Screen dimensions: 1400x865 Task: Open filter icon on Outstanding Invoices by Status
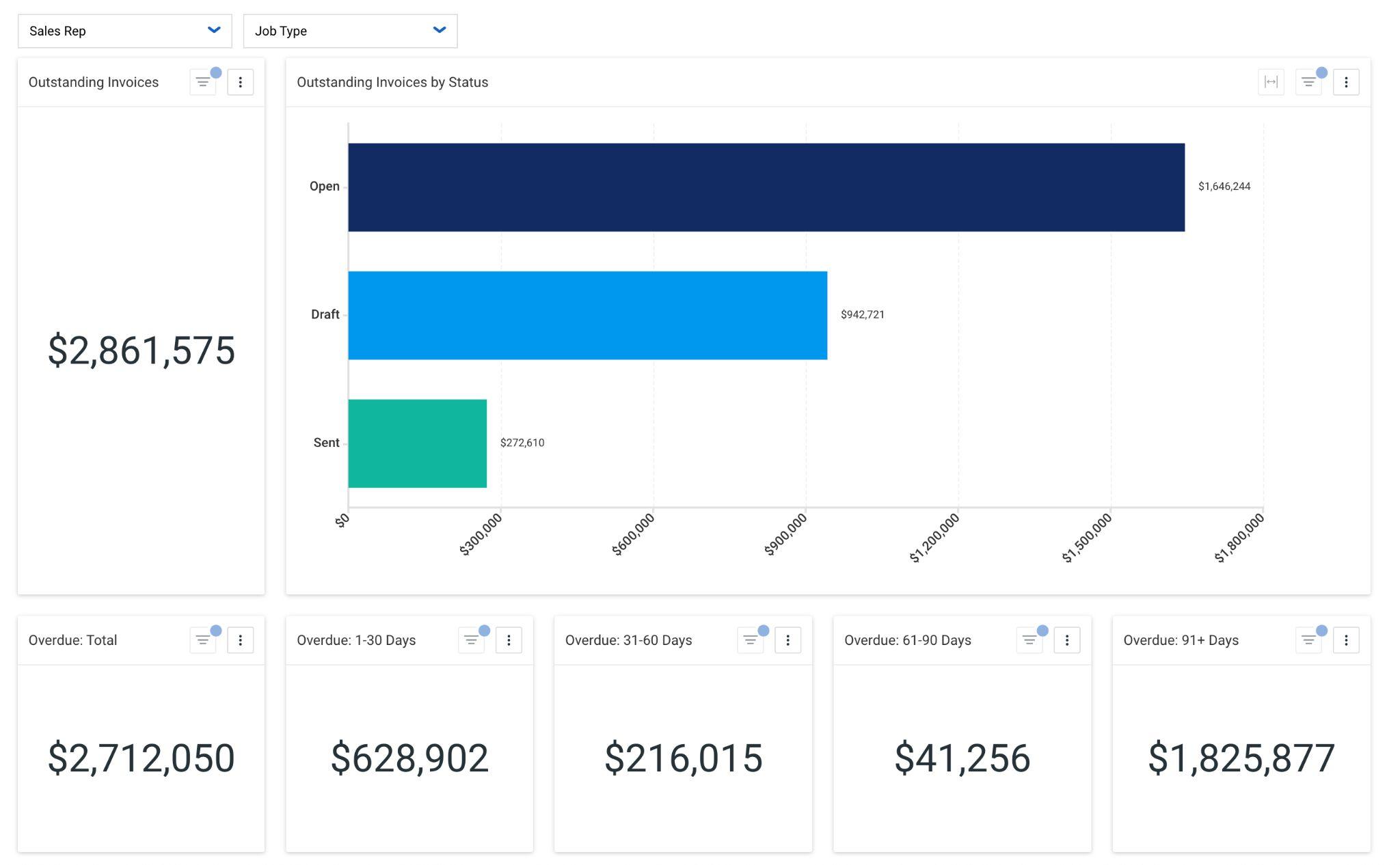[x=1308, y=82]
